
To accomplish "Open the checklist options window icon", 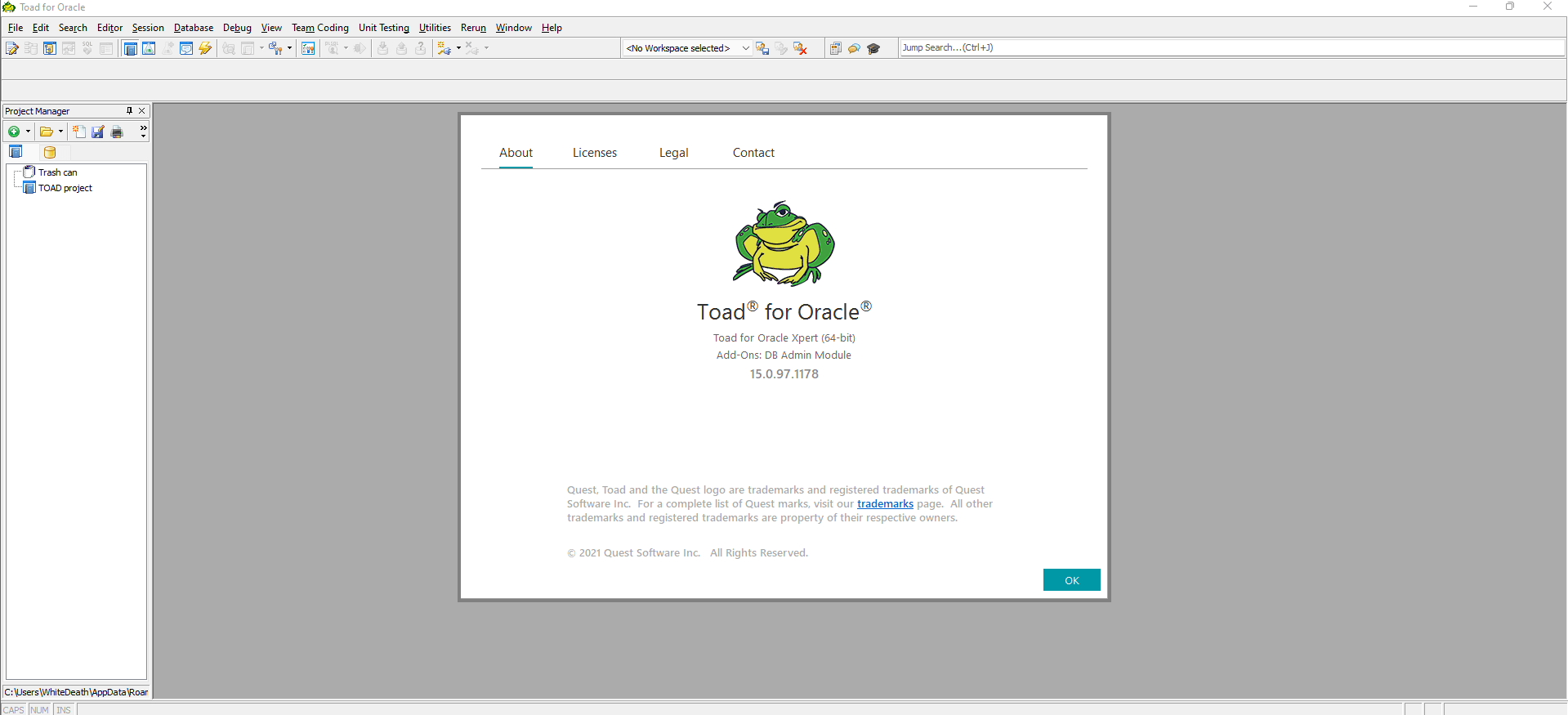I will (308, 48).
